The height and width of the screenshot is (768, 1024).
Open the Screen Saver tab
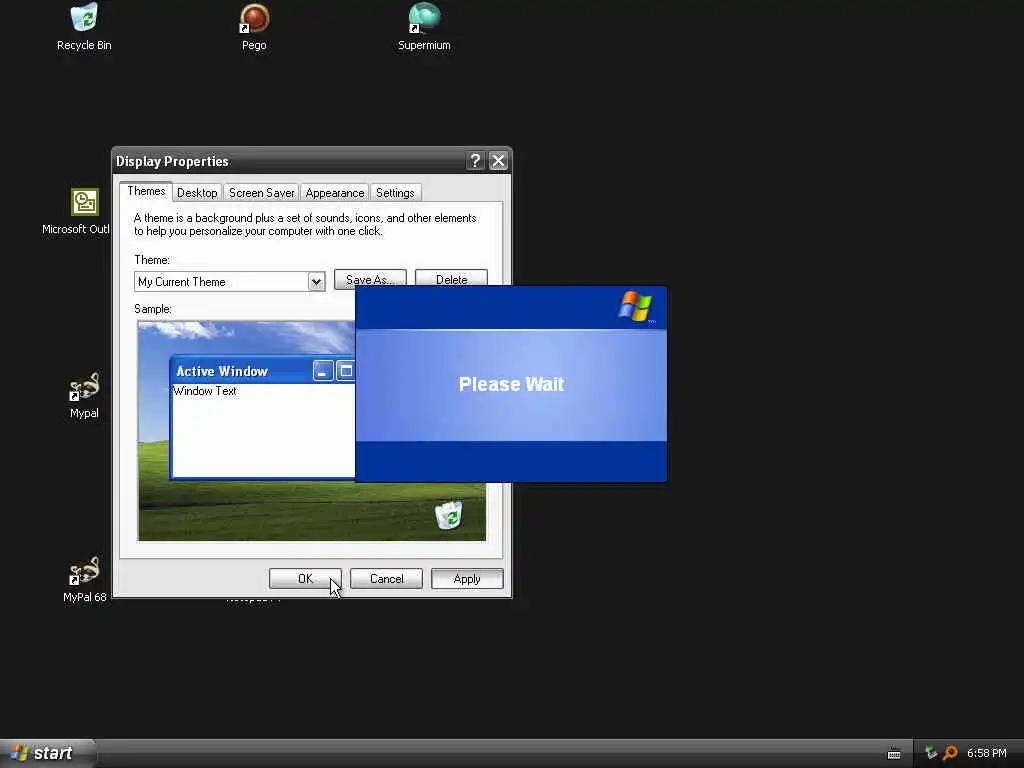[x=261, y=193]
